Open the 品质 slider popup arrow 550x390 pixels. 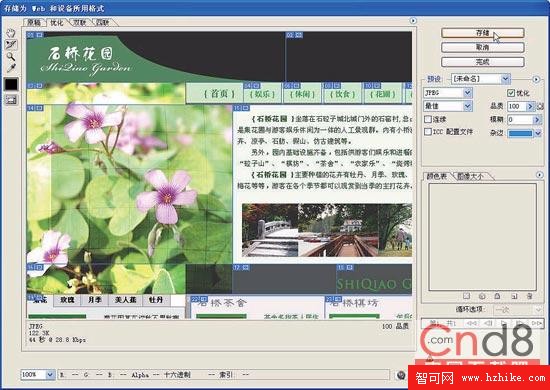click(531, 106)
